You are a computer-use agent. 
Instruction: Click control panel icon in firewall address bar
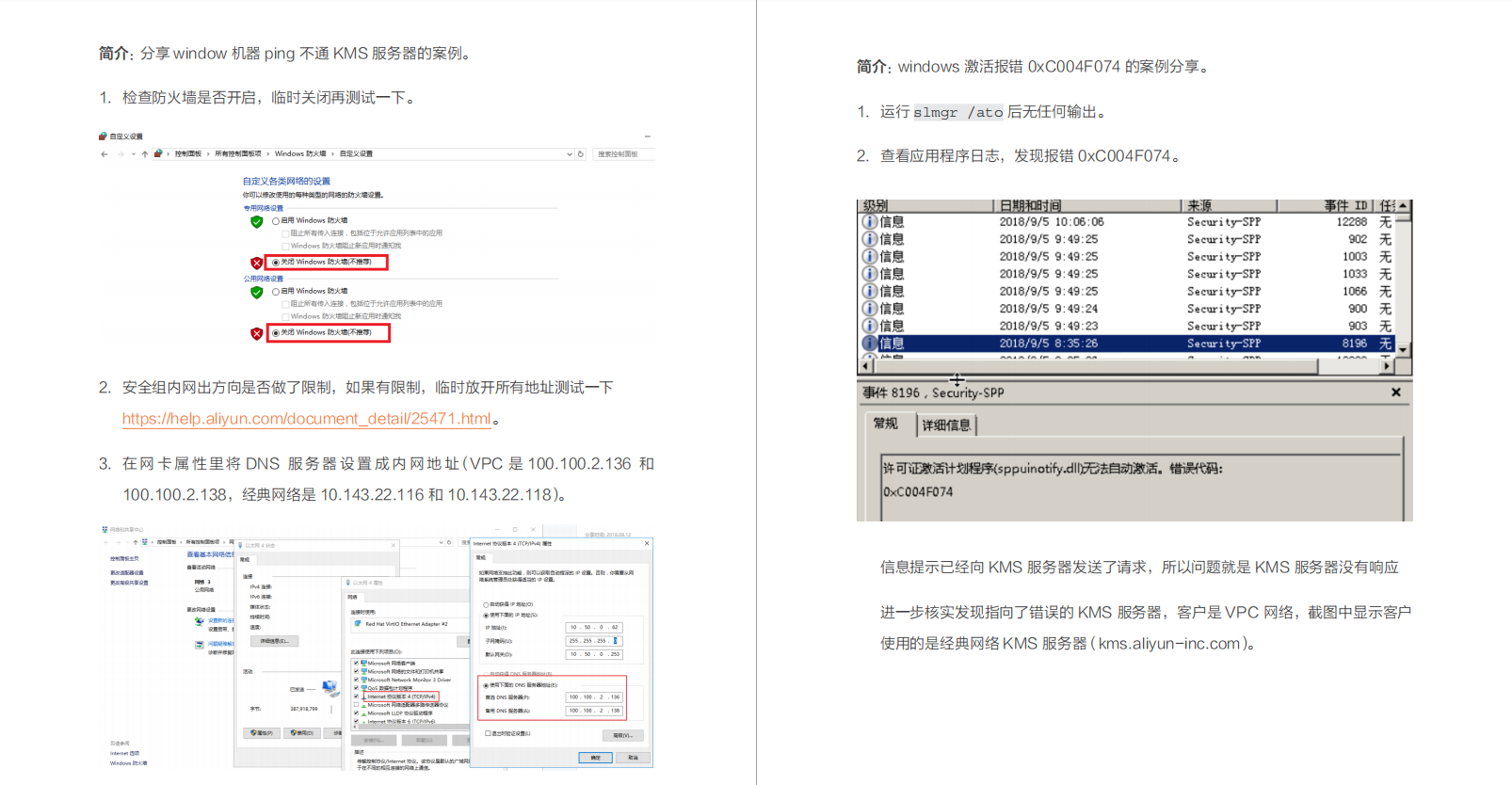(x=158, y=153)
